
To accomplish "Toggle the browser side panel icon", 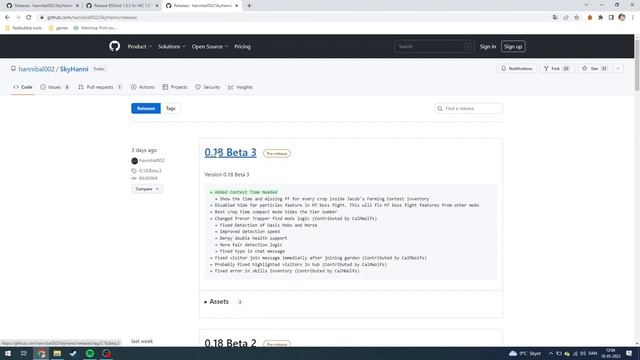I will (611, 18).
